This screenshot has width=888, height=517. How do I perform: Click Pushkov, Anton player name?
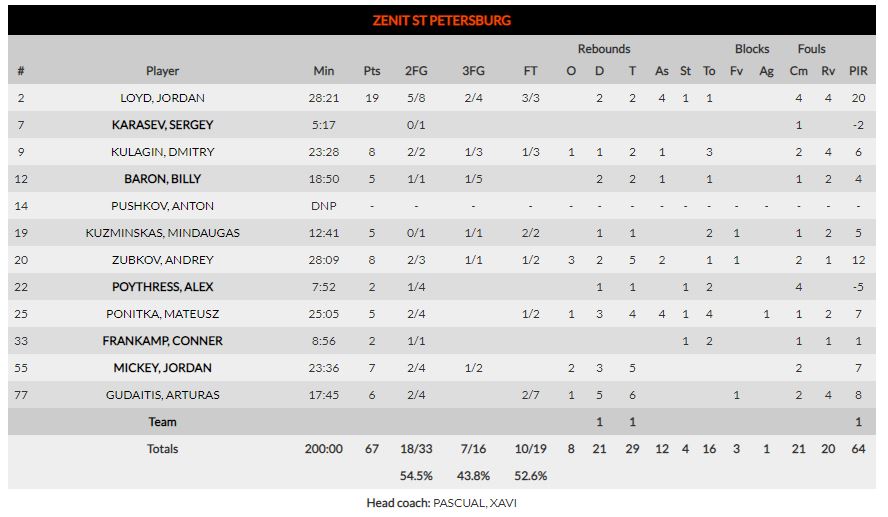click(x=162, y=206)
